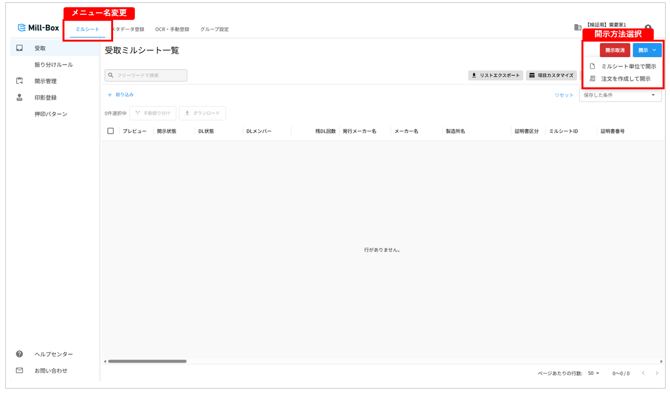The width and height of the screenshot is (670, 393).
Task: Open 振り分けルール in sidebar
Action: 54,65
